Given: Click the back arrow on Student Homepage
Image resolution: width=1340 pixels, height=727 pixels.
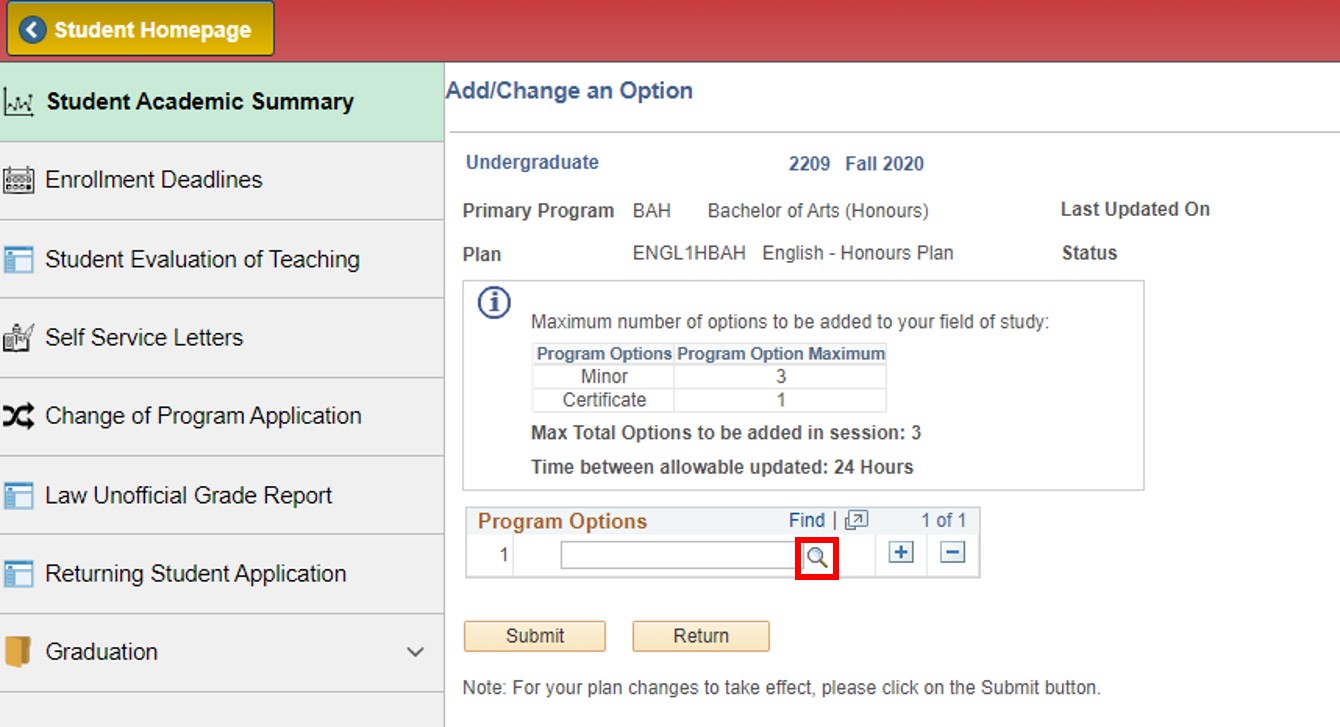Looking at the screenshot, I should 30,29.
